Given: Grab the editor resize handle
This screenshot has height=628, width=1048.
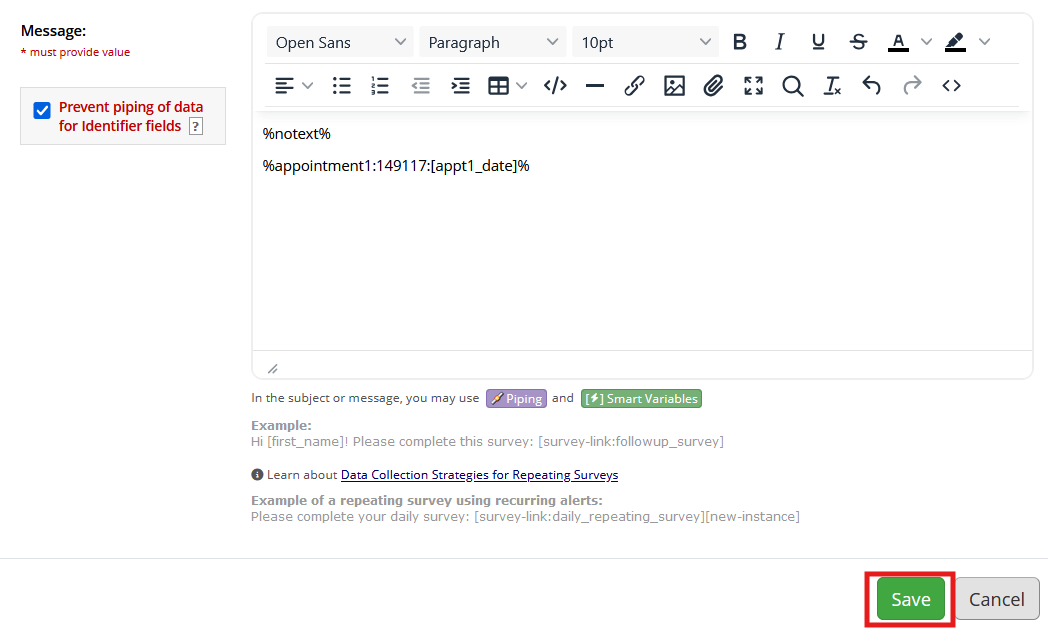Looking at the screenshot, I should tap(273, 369).
